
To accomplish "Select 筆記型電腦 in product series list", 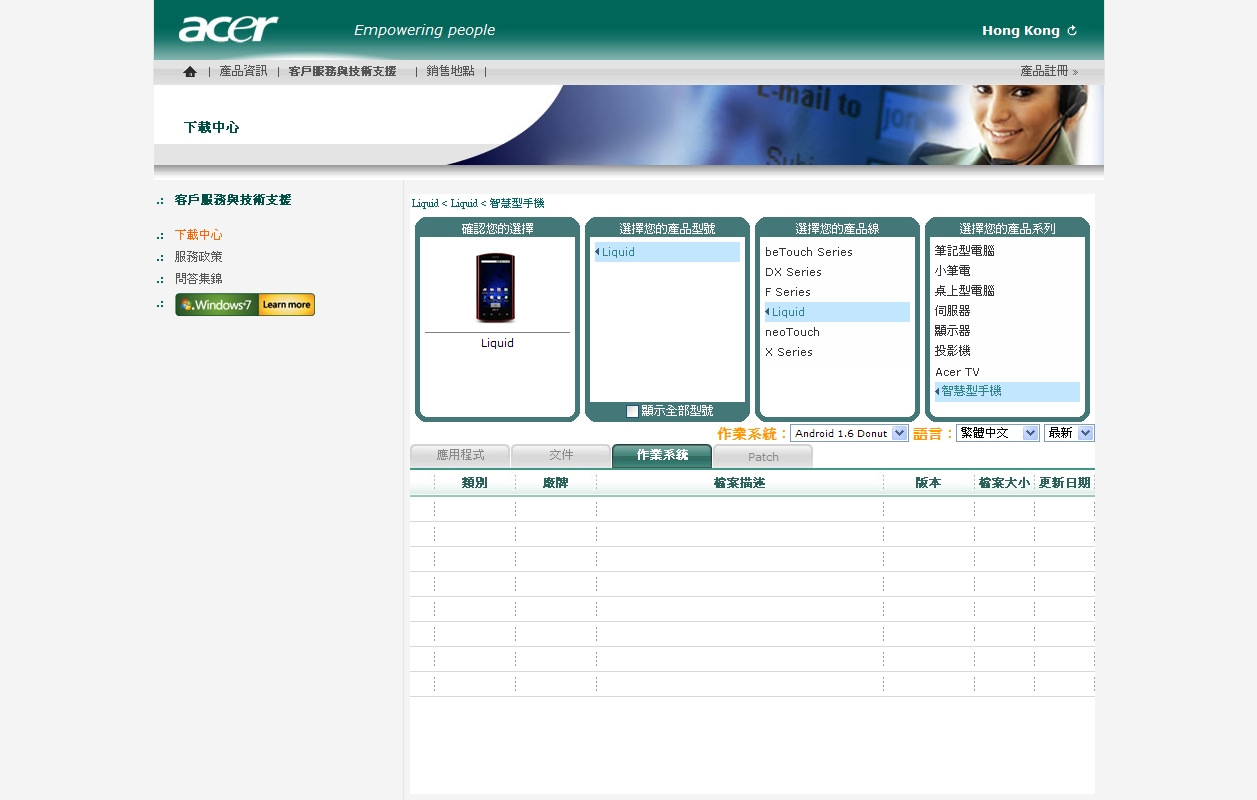I will (x=965, y=251).
